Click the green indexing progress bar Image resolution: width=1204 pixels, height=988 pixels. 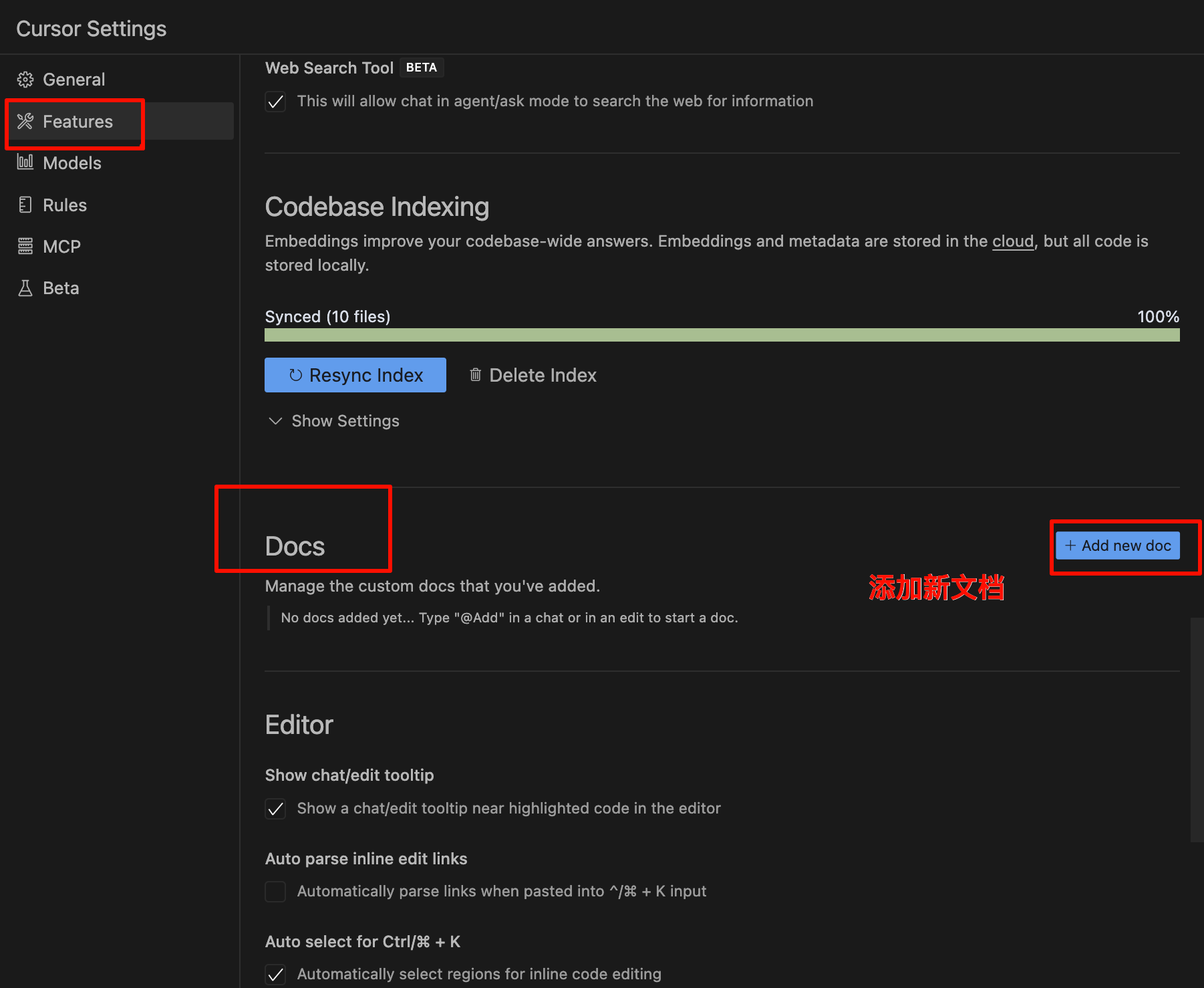(722, 335)
